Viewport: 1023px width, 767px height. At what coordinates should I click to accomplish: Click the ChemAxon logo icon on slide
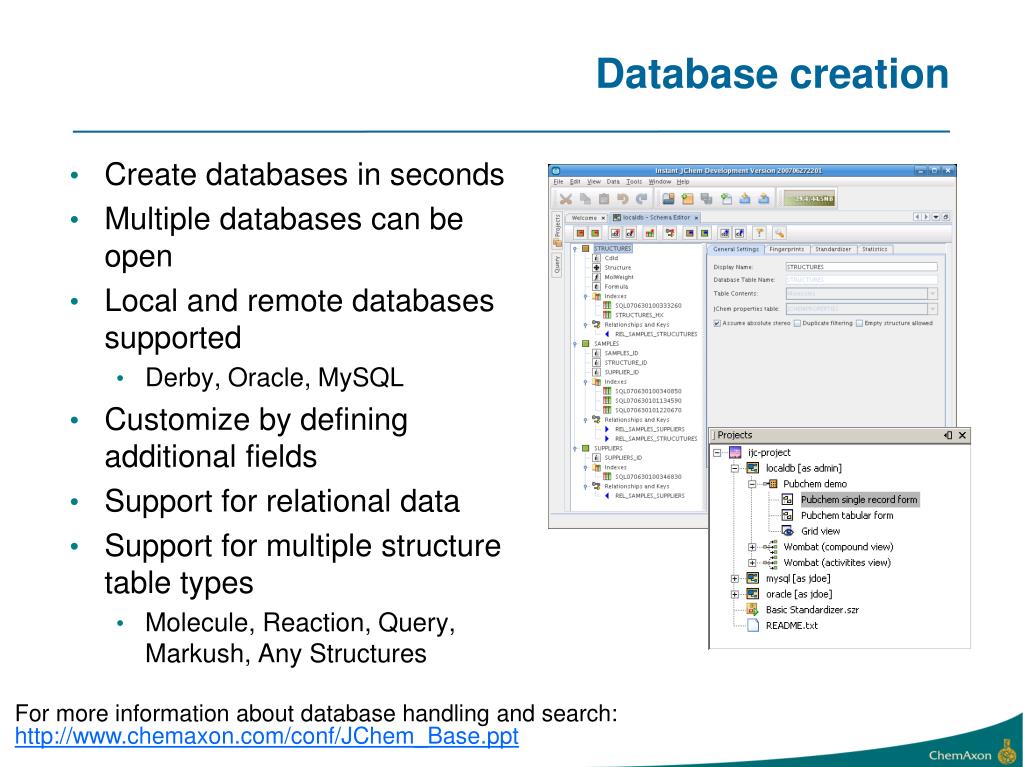click(x=1005, y=753)
